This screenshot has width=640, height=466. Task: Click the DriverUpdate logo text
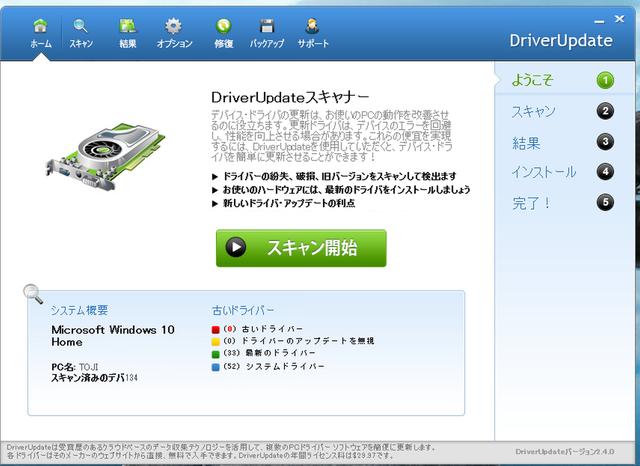coord(561,40)
